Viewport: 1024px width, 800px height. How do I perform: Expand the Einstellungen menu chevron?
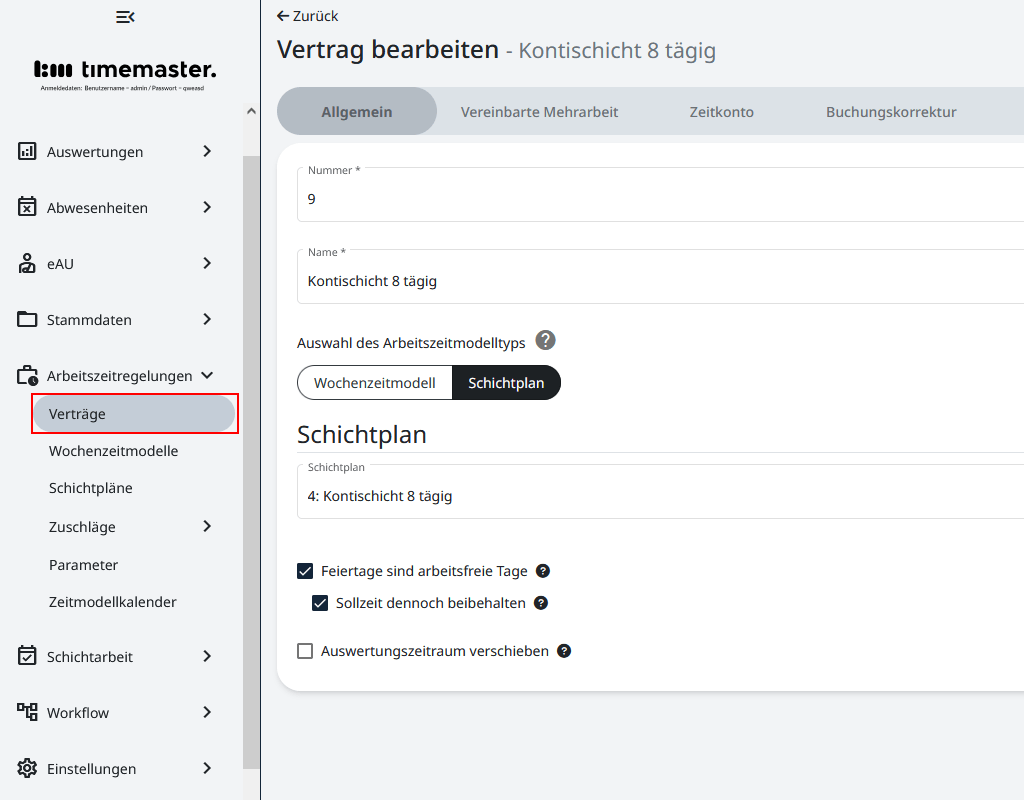pyautogui.click(x=207, y=769)
